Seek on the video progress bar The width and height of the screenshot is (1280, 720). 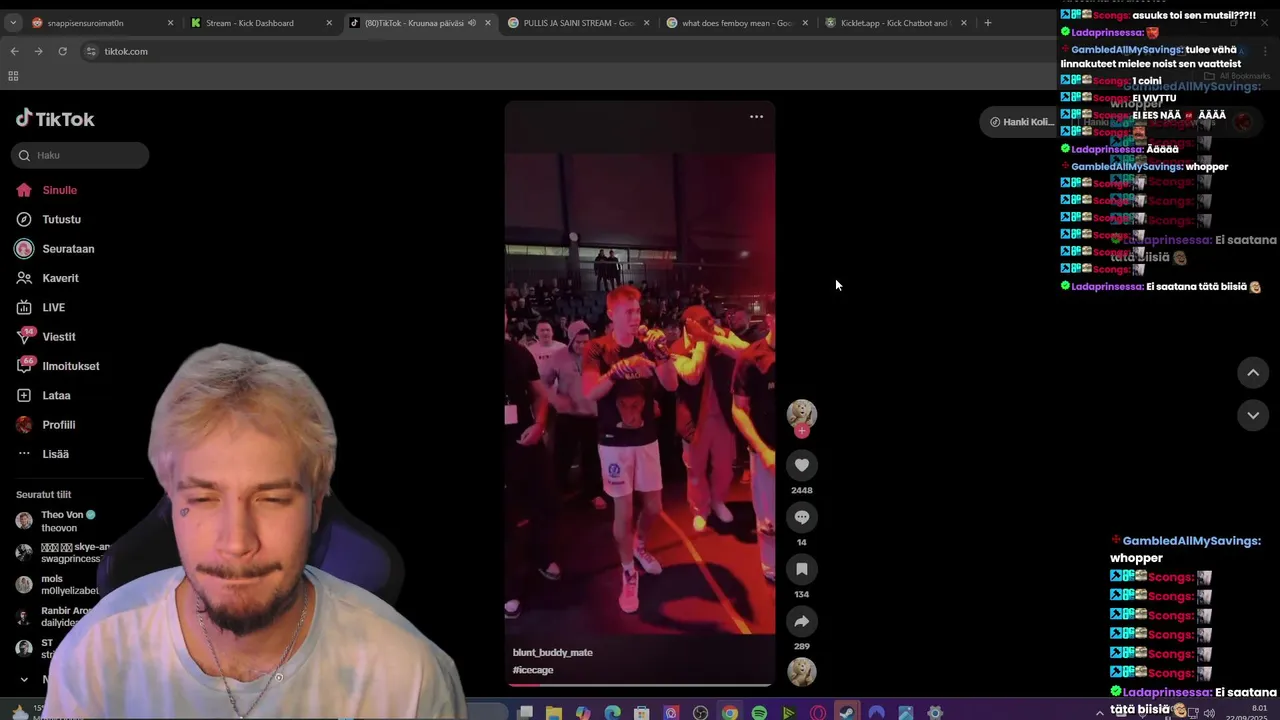click(x=640, y=685)
